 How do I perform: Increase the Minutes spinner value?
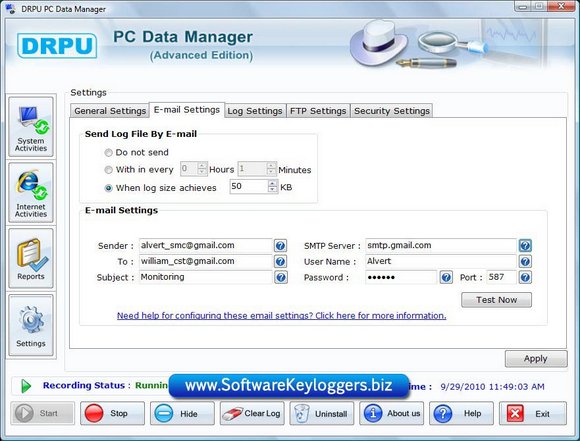(271, 165)
